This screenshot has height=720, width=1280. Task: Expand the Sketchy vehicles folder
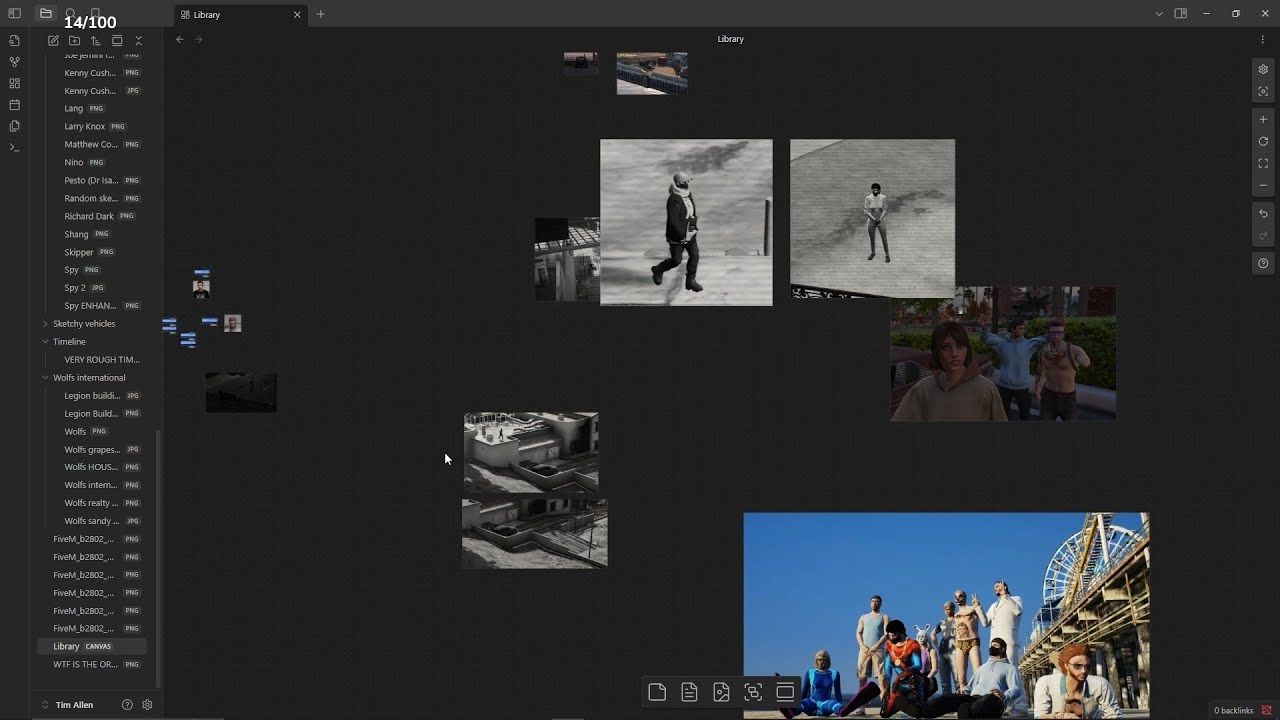click(45, 324)
